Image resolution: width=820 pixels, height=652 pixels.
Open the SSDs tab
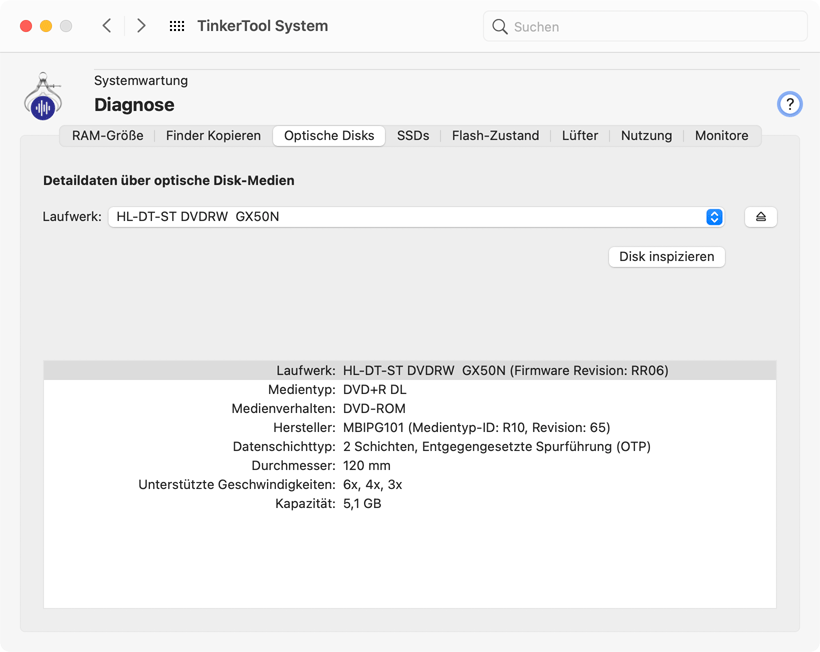pyautogui.click(x=413, y=135)
